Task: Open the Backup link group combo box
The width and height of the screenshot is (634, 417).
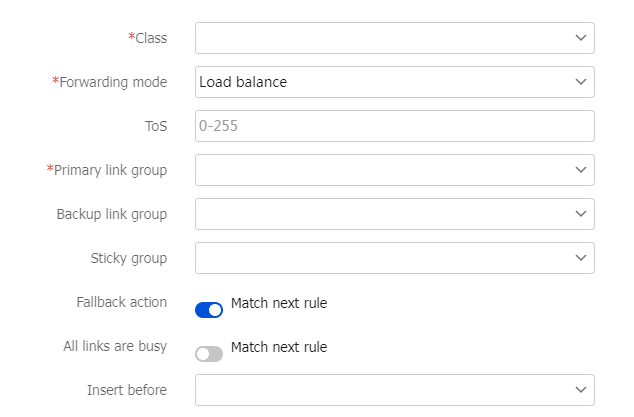Action: tap(380, 214)
